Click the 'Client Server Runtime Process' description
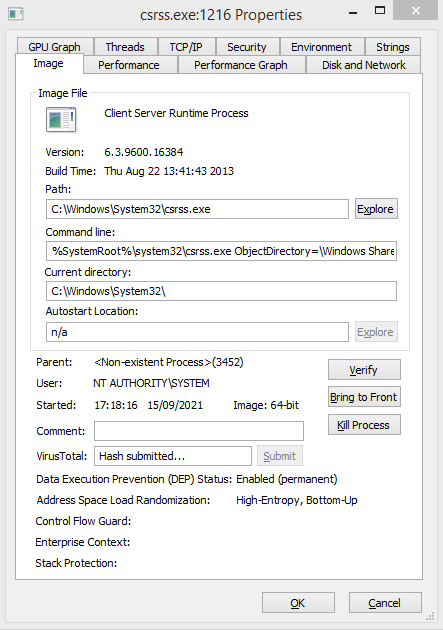Viewport: 443px width, 630px height. tap(176, 113)
